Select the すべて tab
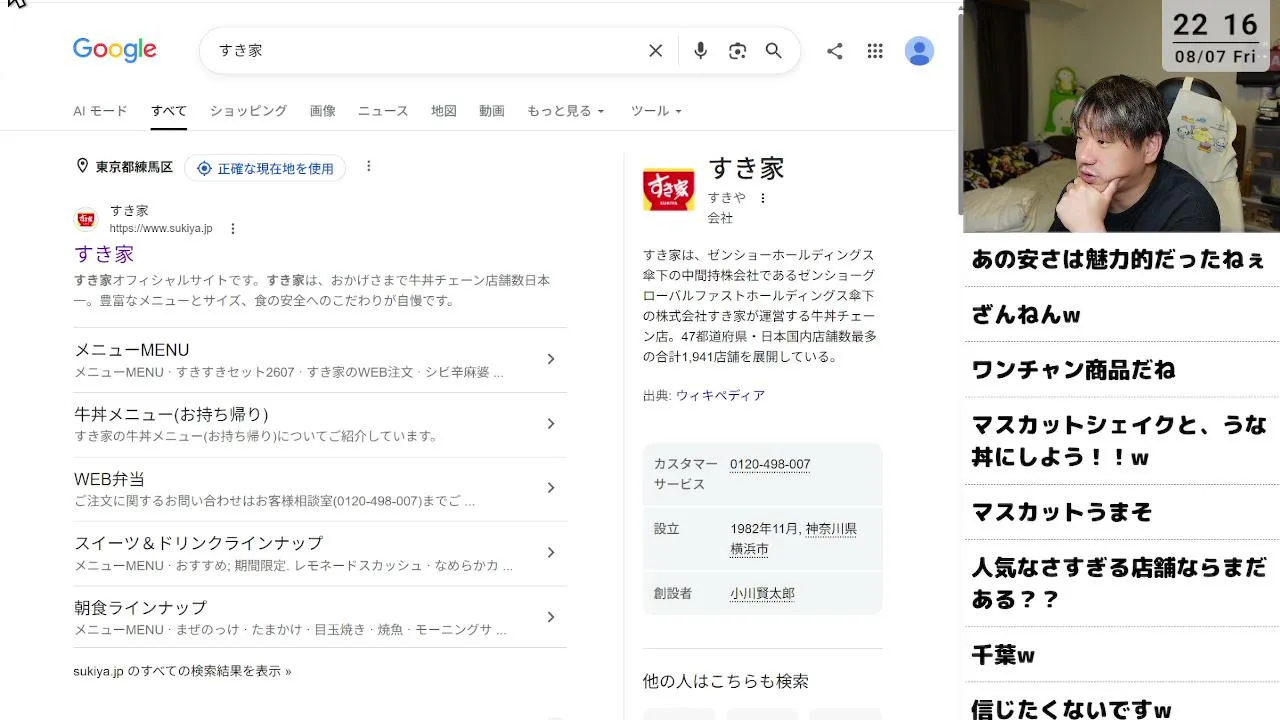1280x720 pixels. (x=169, y=111)
